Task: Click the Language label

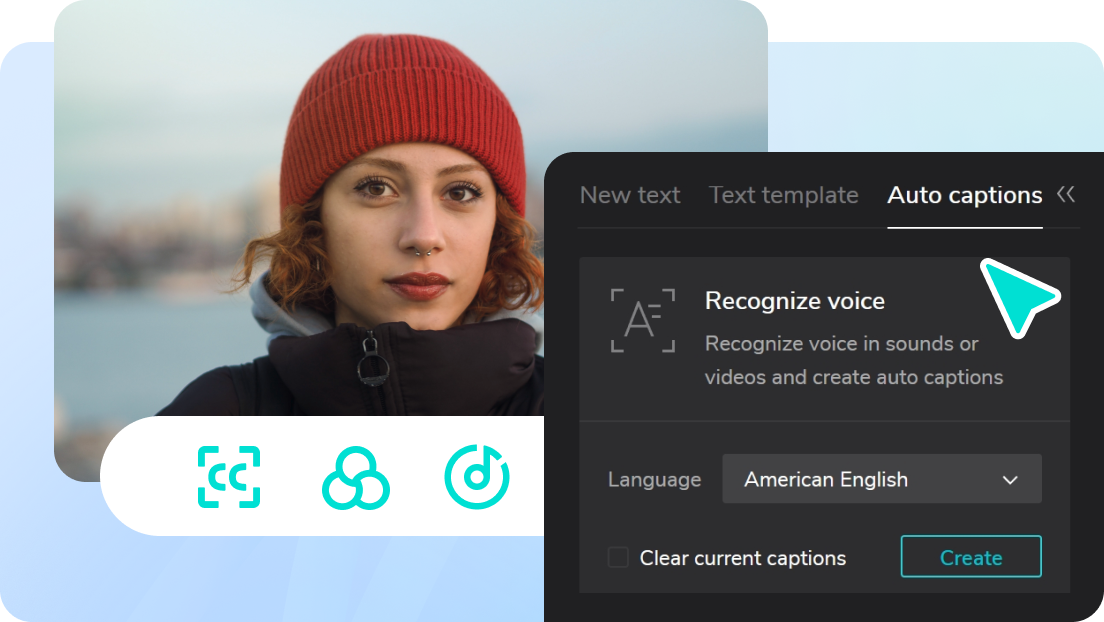Action: [655, 480]
